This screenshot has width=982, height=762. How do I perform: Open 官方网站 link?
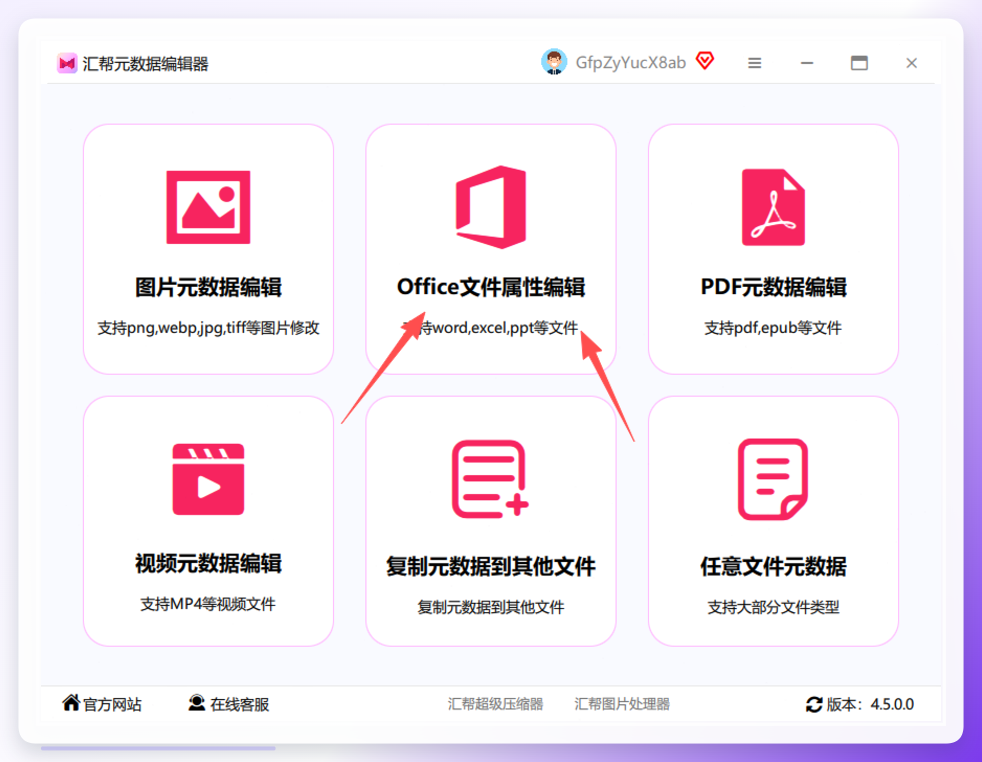pyautogui.click(x=112, y=704)
